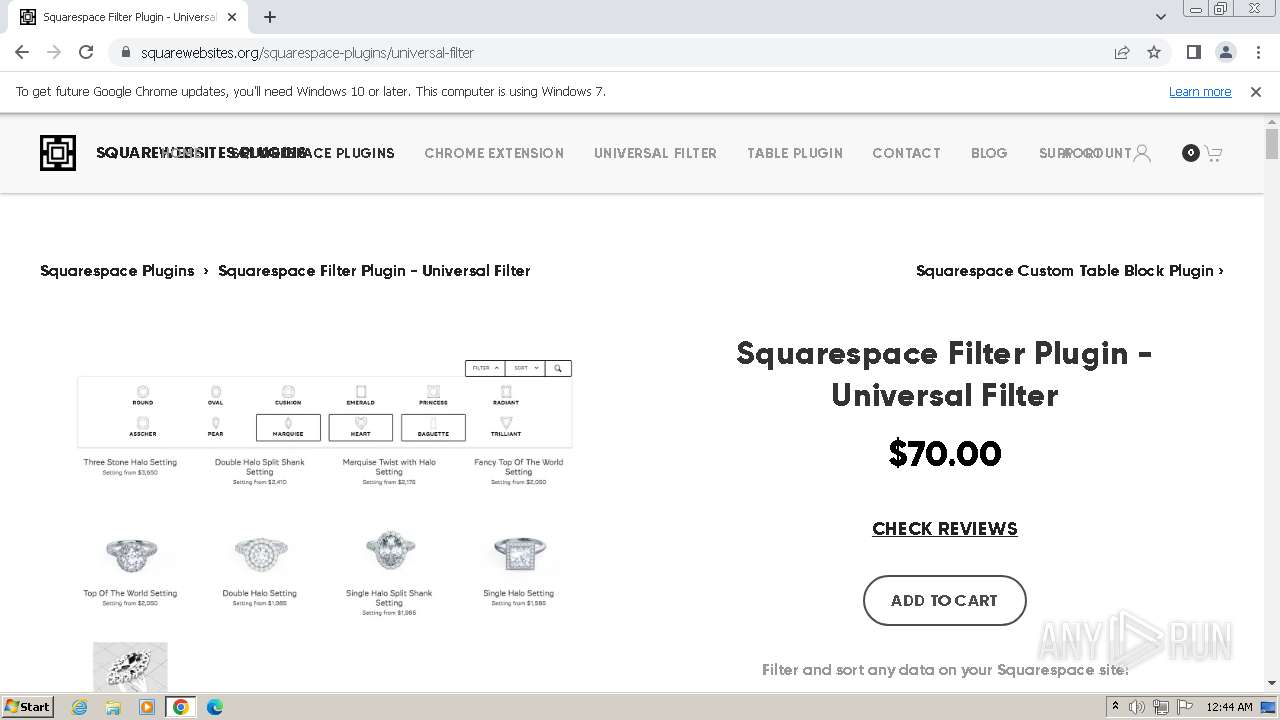Screen dimensions: 1280x720
Task: Bookmark this page with the star
Action: click(x=1154, y=52)
